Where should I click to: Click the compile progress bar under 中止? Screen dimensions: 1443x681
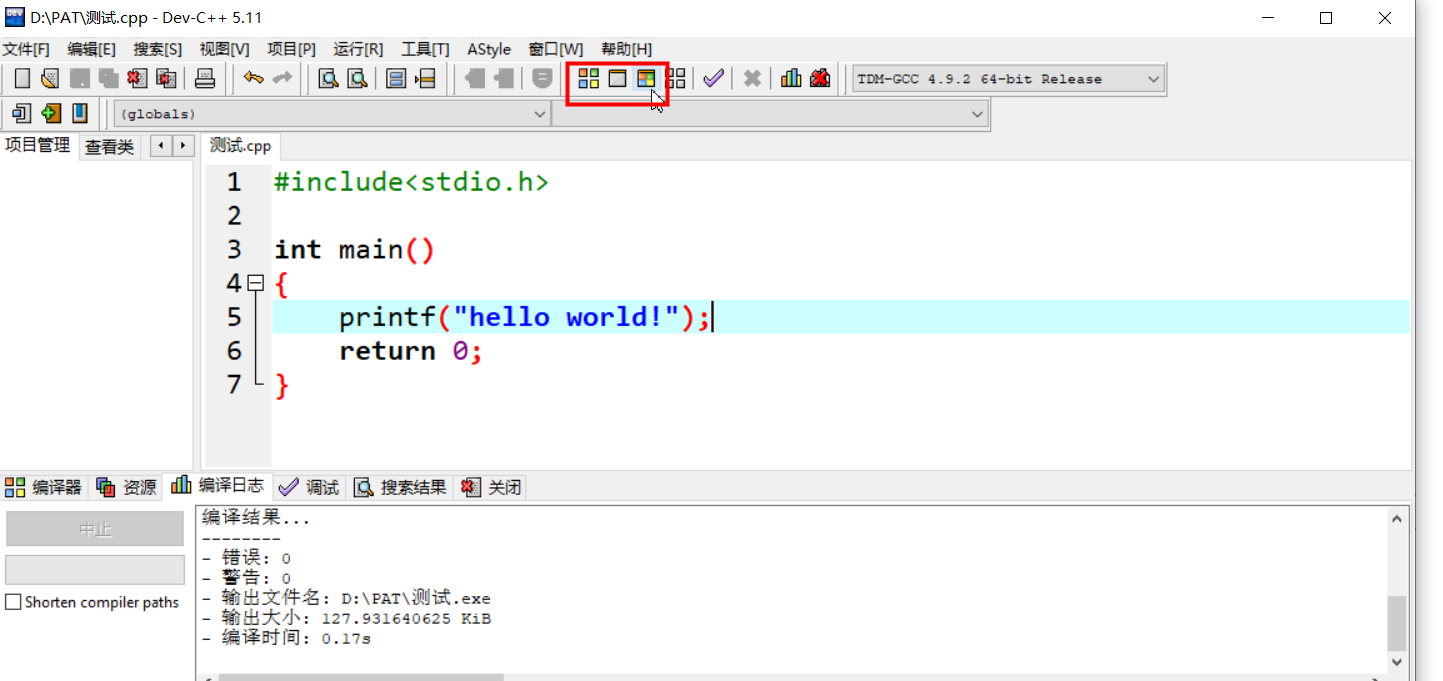pos(95,570)
